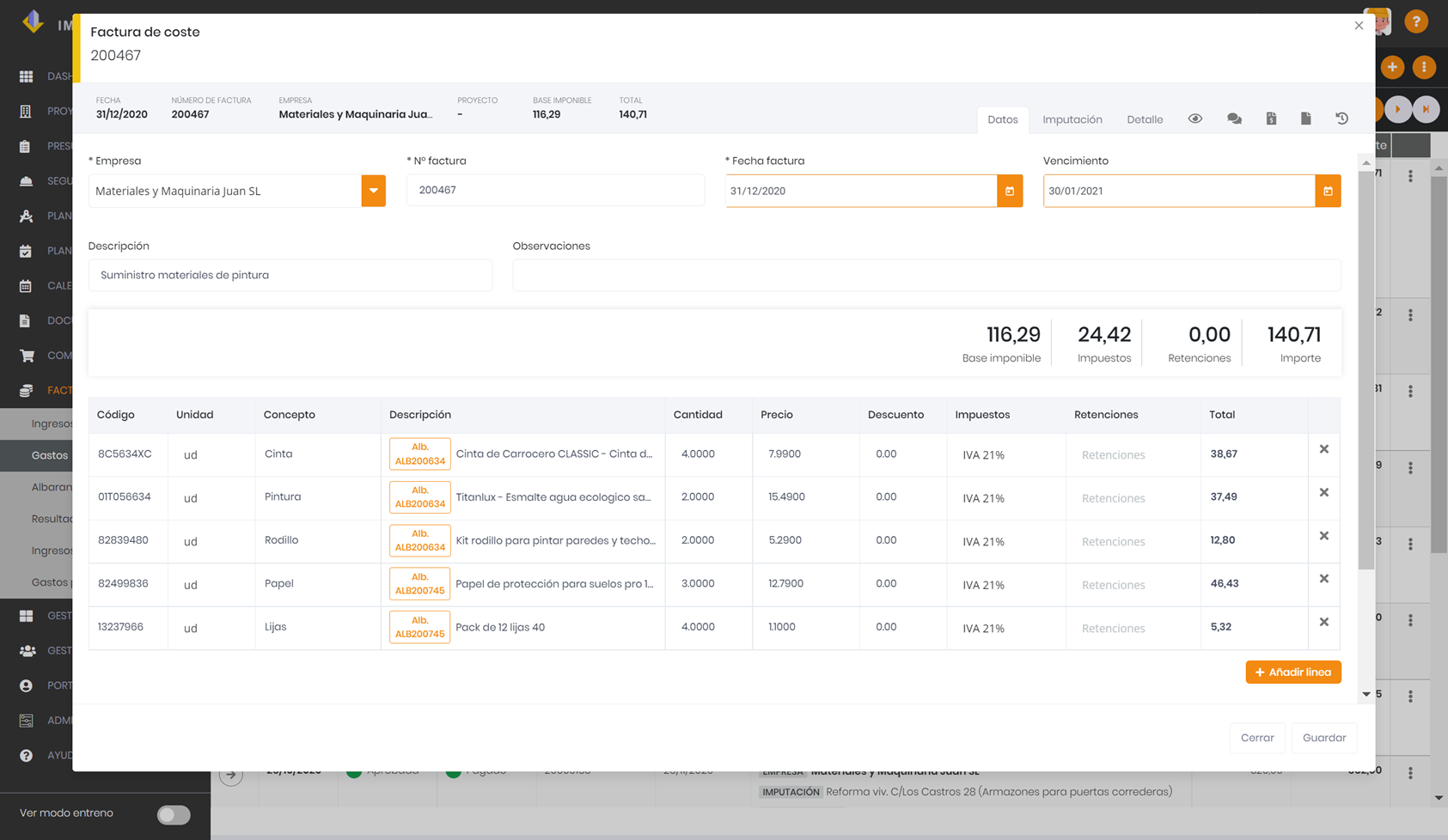The height and width of the screenshot is (840, 1448).
Task: Open the comments chat bubble icon
Action: coord(1234,119)
